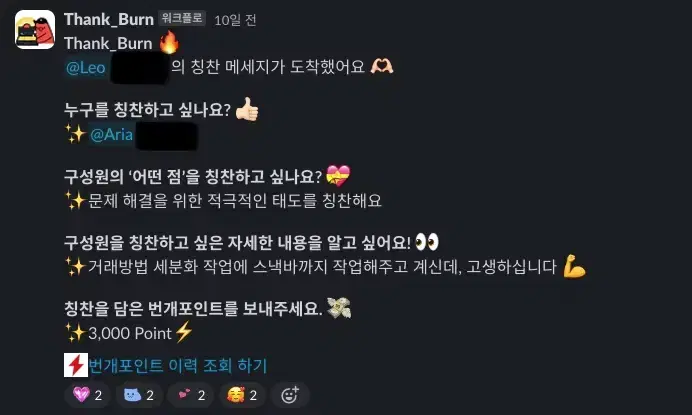Open the 10일 전 message timestamp
The image size is (692, 415).
pyautogui.click(x=235, y=20)
